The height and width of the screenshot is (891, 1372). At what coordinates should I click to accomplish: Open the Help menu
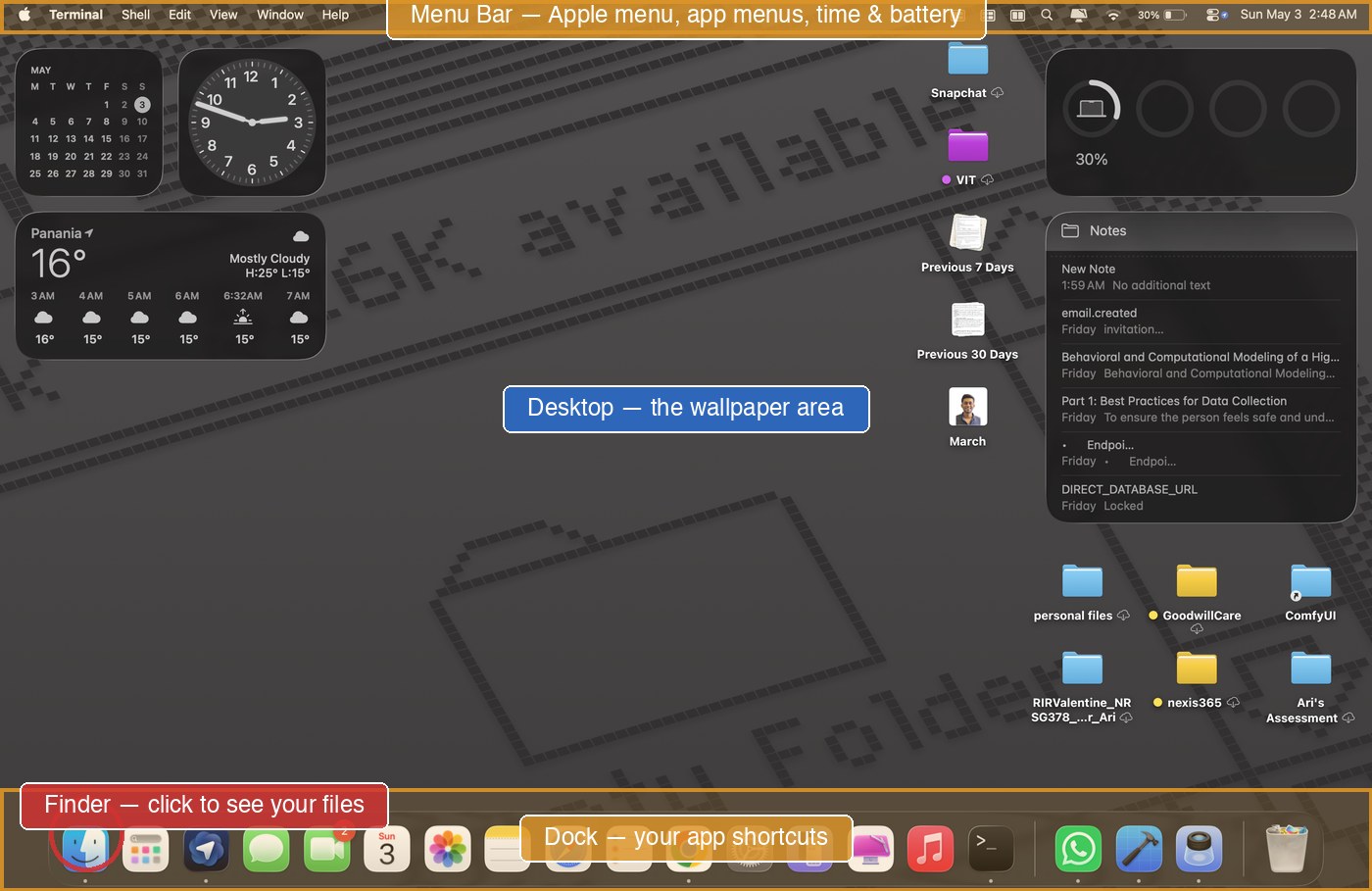point(335,15)
